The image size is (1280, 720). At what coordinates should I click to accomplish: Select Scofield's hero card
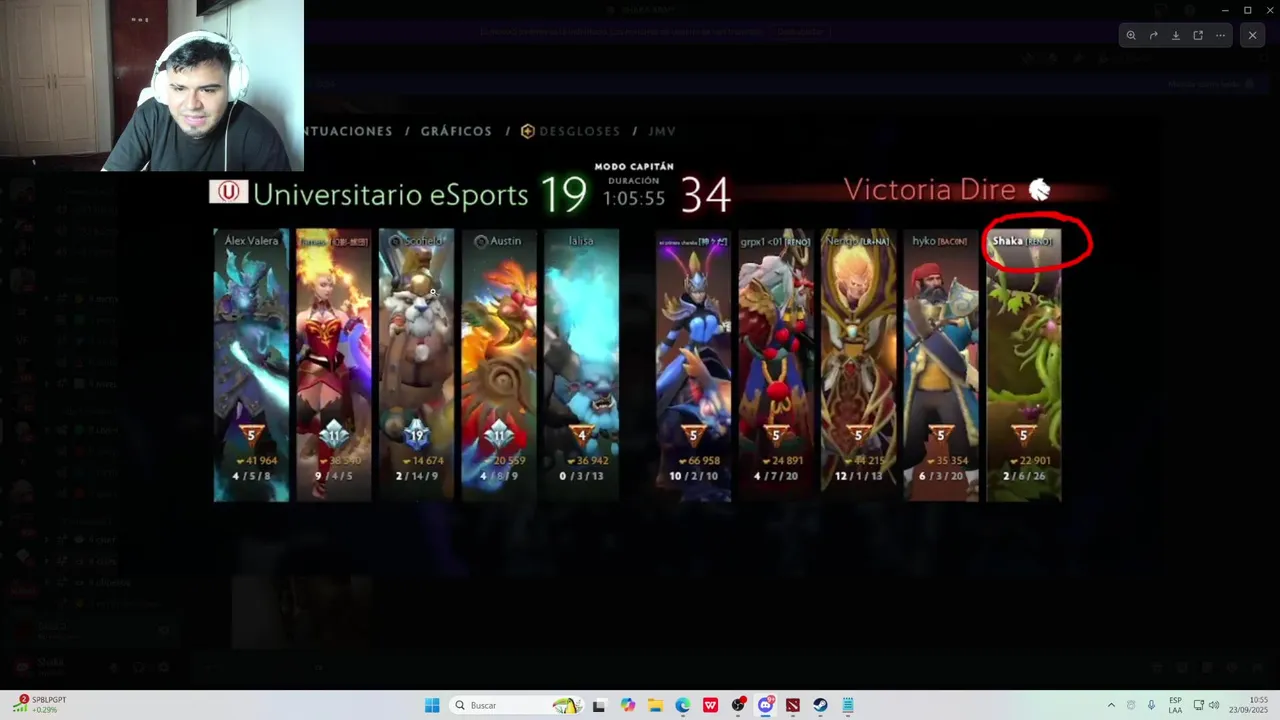[416, 365]
